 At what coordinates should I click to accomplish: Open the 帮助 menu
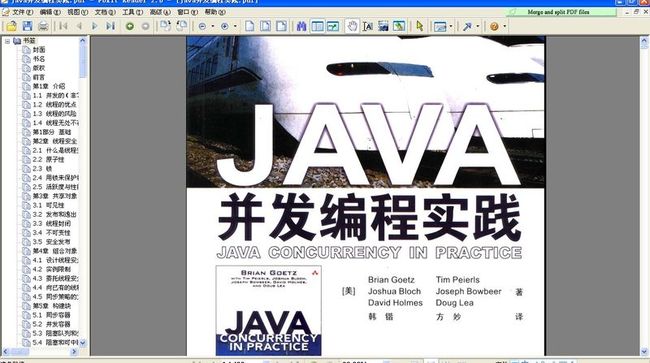215,12
